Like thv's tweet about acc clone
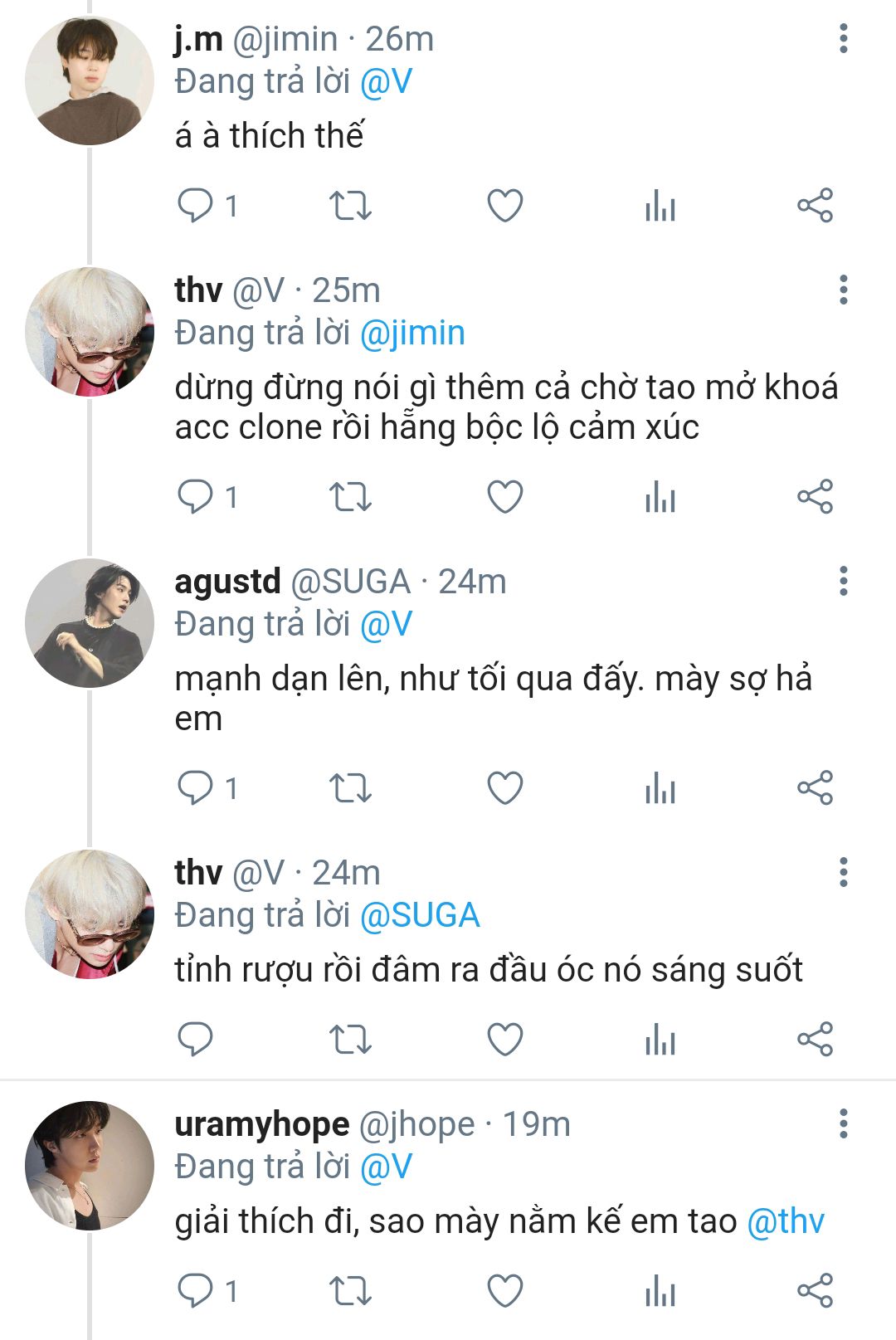 504,497
